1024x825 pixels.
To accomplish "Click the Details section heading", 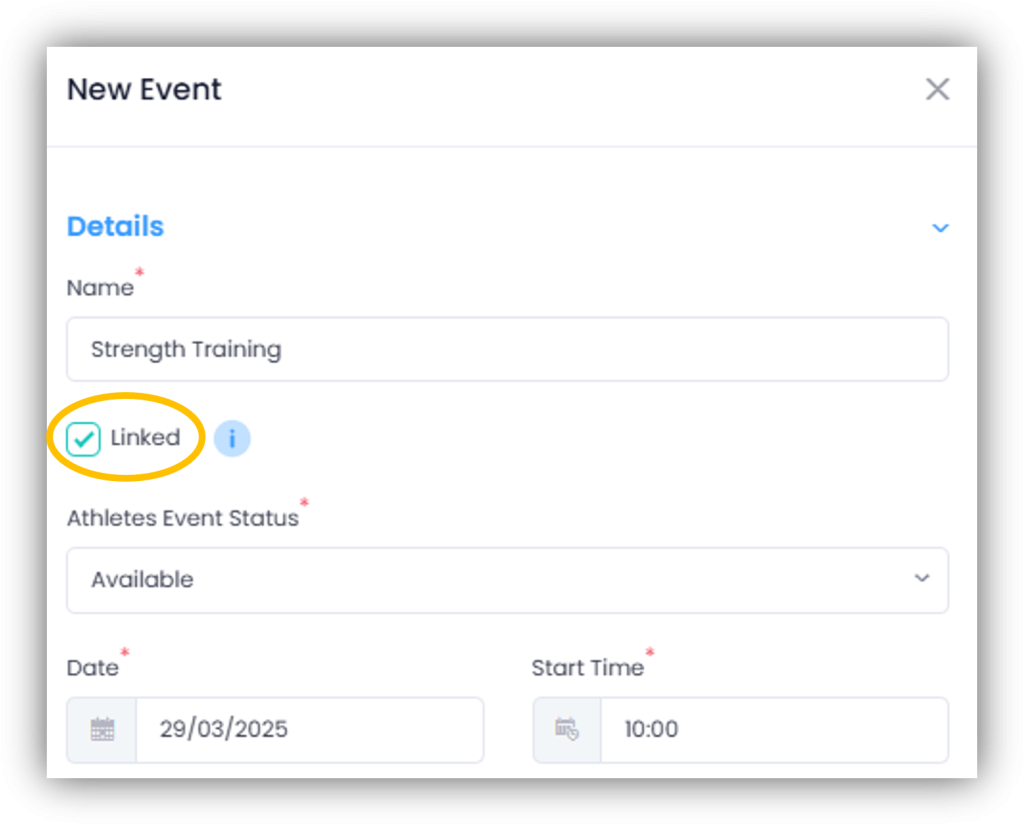I will tap(115, 227).
